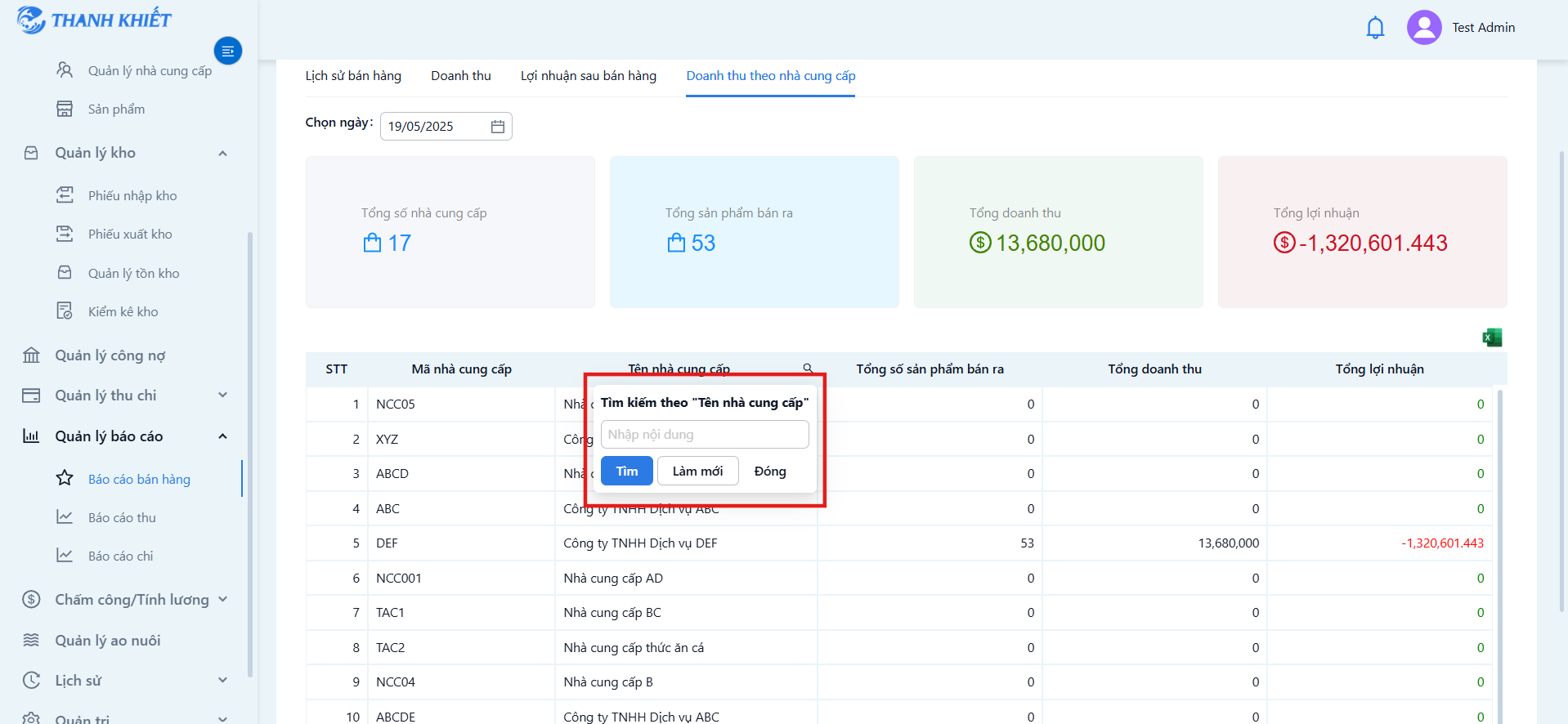
Task: Click the Tổng sản phẩm bán ra card
Action: (x=755, y=232)
